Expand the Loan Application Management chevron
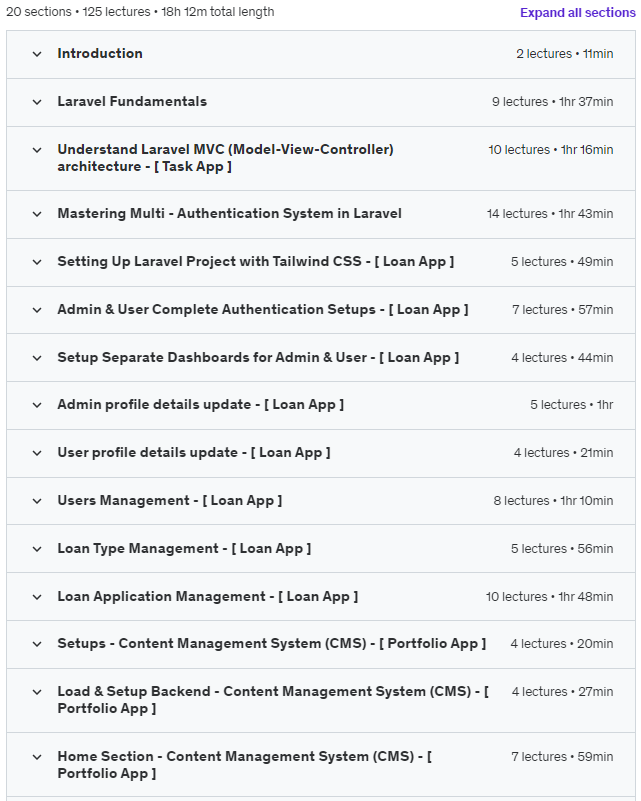 click(x=37, y=597)
